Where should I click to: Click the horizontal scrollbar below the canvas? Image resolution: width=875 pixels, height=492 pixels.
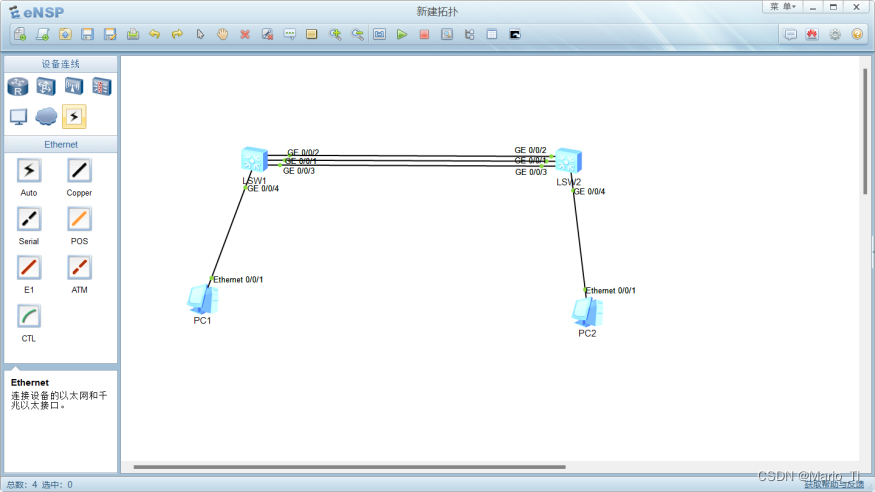(349, 467)
